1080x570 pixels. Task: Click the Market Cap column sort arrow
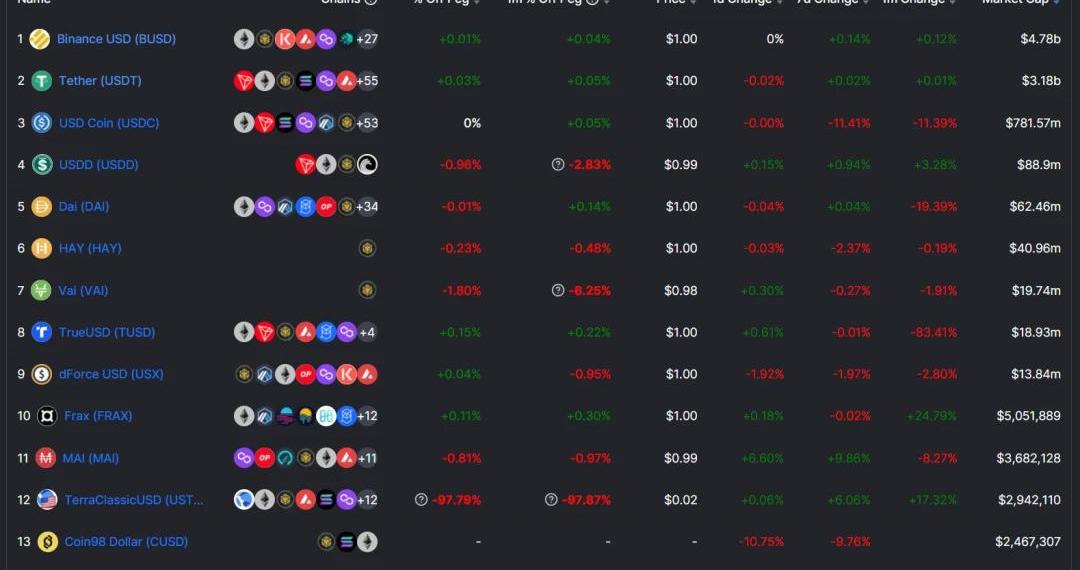(x=1057, y=2)
